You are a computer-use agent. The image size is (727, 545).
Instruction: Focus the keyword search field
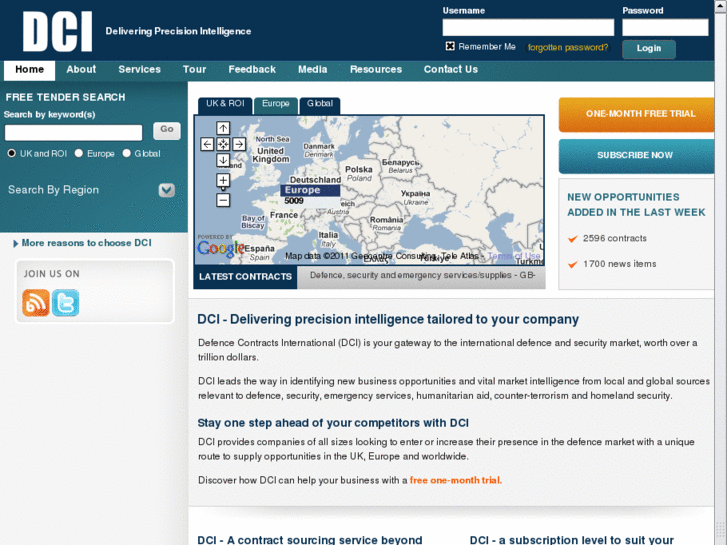click(73, 133)
